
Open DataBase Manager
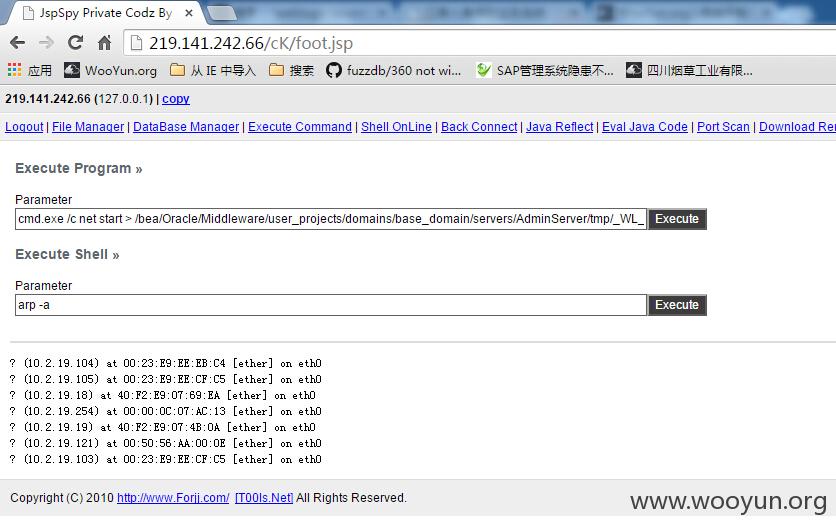click(186, 126)
